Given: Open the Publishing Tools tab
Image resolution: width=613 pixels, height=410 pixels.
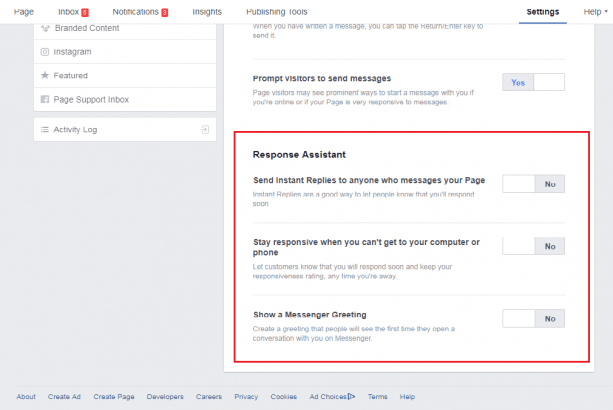Looking at the screenshot, I should [x=275, y=11].
